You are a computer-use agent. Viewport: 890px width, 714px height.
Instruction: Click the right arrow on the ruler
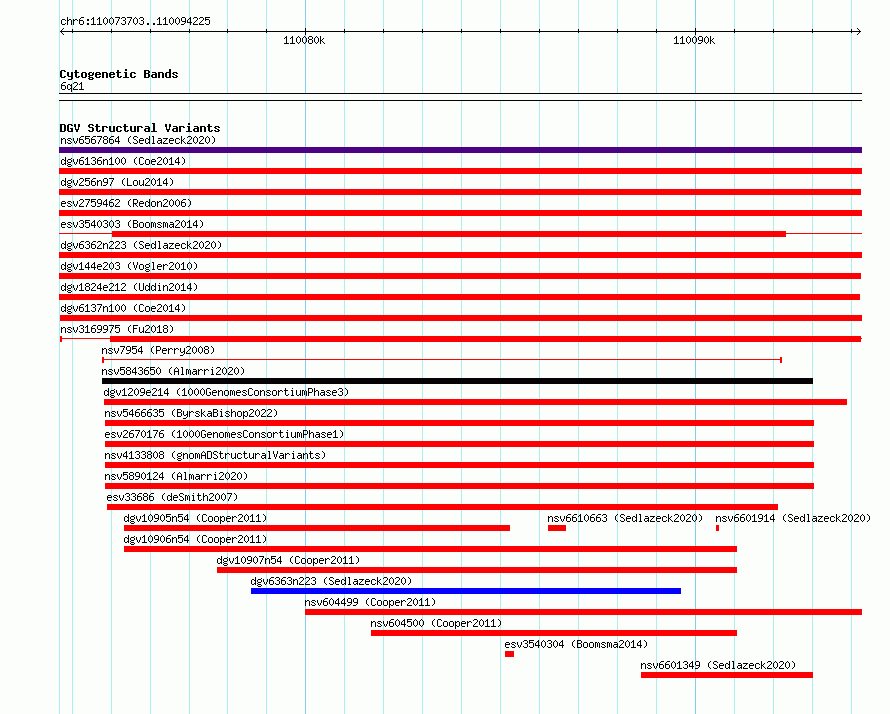858,32
